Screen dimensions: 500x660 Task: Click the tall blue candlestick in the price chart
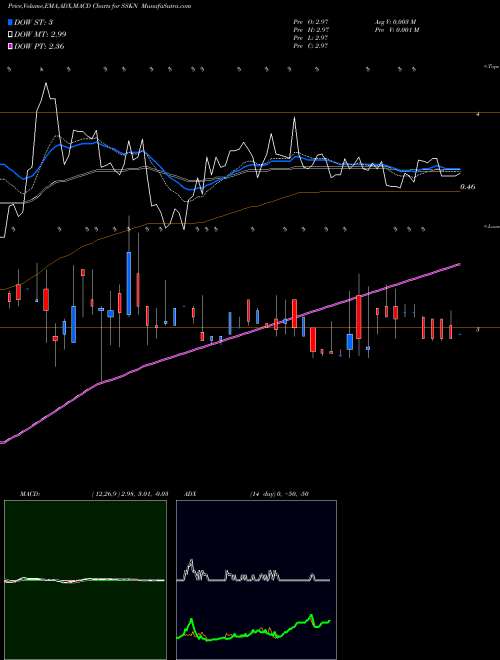click(x=129, y=283)
